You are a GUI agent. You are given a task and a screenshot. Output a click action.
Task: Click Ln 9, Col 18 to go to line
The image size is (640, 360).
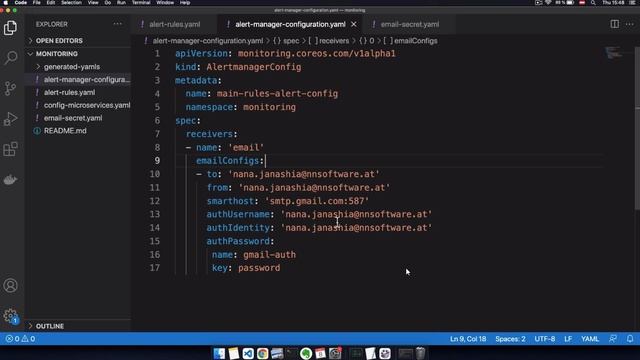click(x=468, y=339)
